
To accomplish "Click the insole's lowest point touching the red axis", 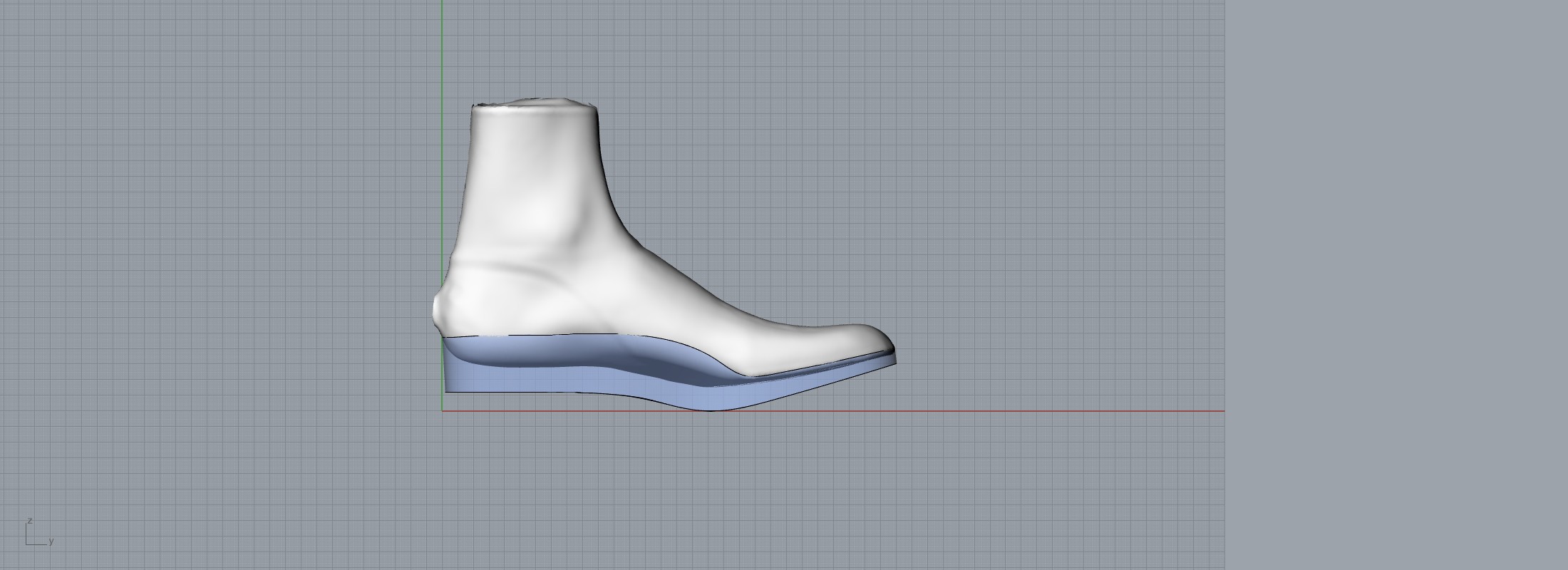I will (713, 409).
